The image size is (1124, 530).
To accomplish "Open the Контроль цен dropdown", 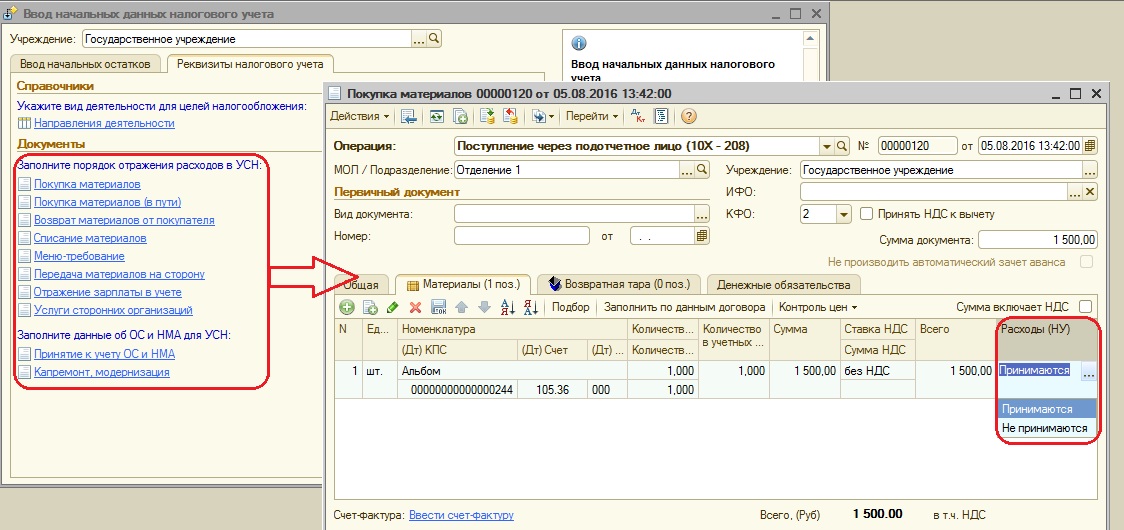I will [x=818, y=307].
